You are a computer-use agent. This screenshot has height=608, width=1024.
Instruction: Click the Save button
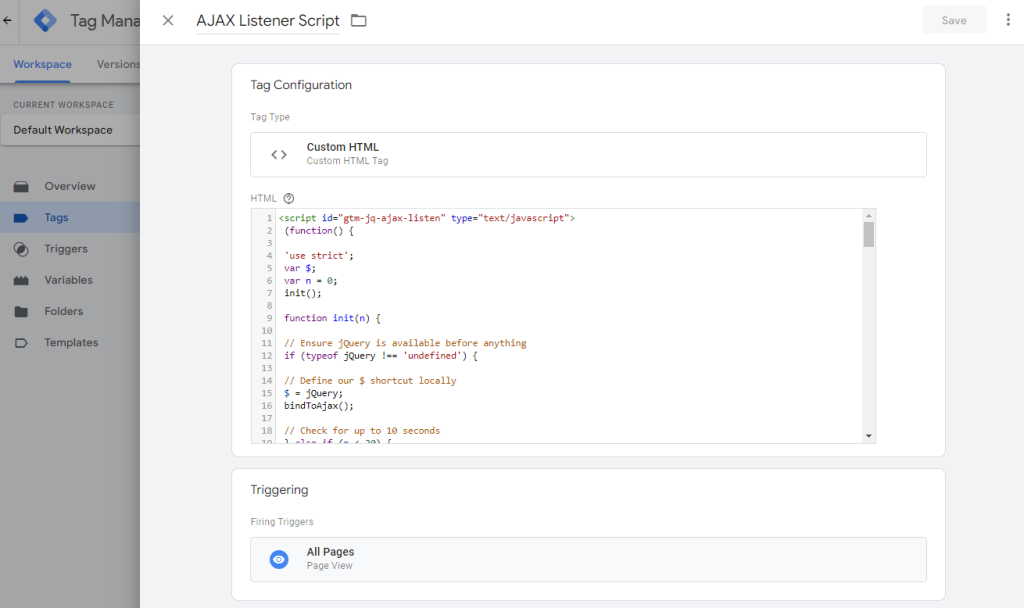click(953, 19)
